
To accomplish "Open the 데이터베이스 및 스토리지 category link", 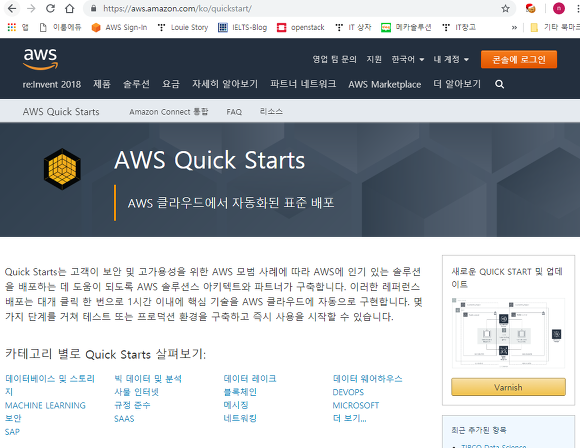I will (50, 385).
